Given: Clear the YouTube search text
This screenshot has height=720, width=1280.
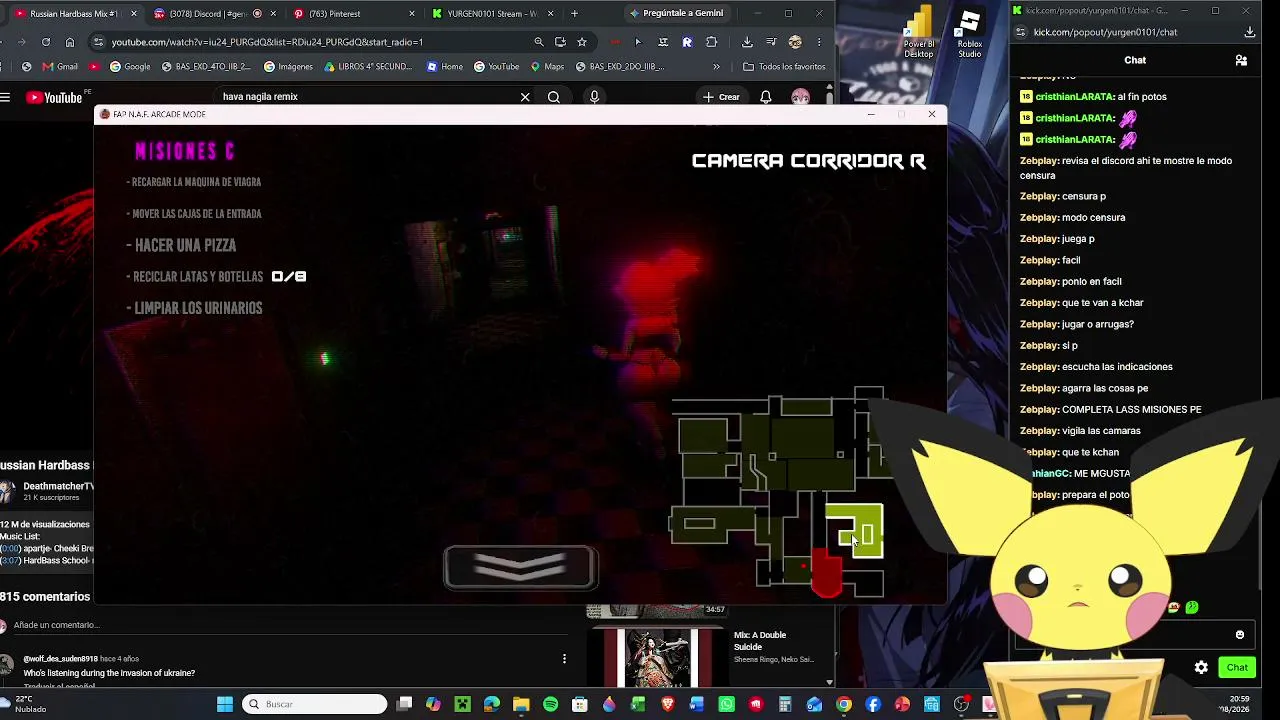Looking at the screenshot, I should [525, 97].
